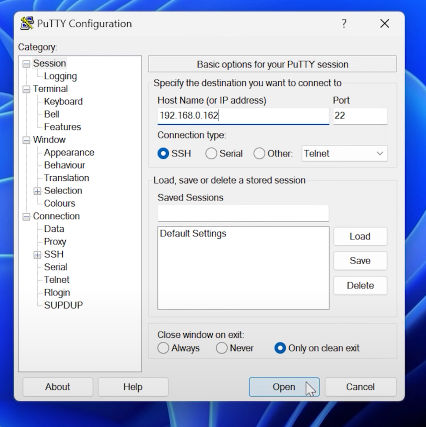
Task: Open Logging settings
Action: (60, 76)
